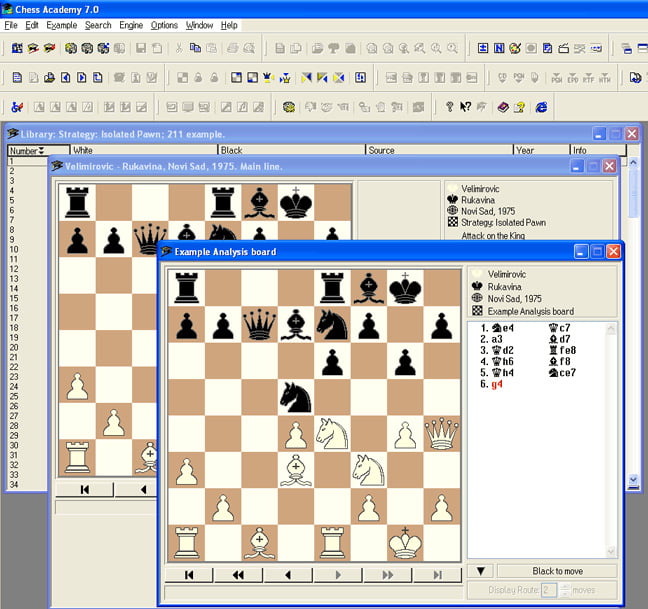Open the Help menu

click(x=229, y=25)
